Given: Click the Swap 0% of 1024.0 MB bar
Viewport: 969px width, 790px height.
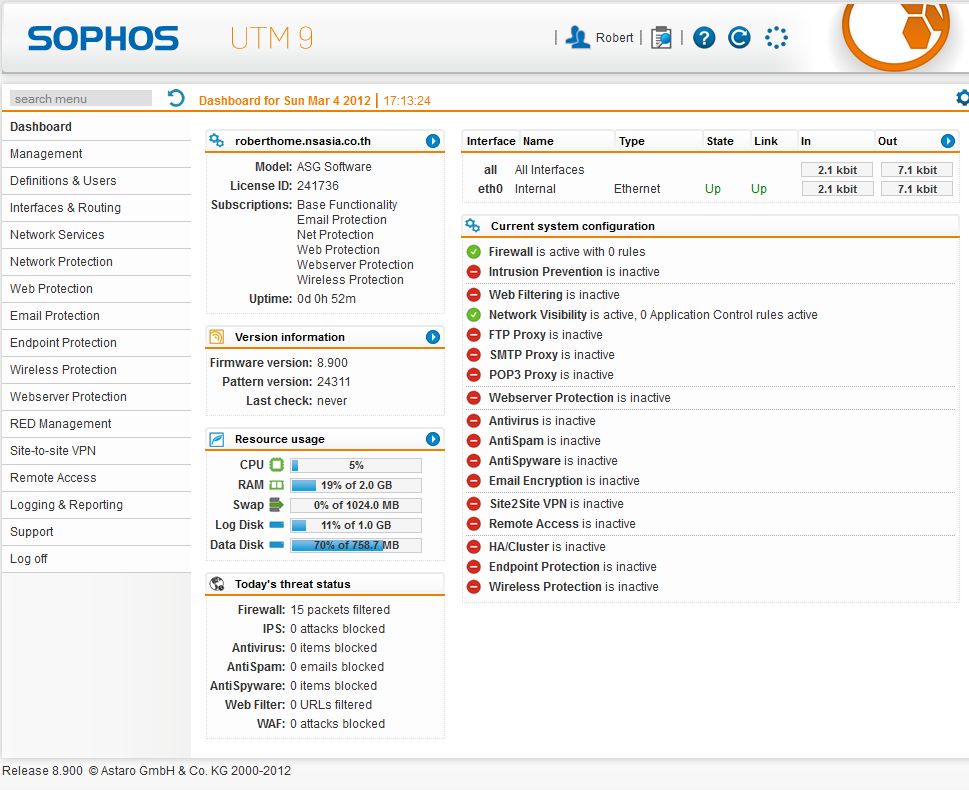Looking at the screenshot, I should tap(356, 505).
